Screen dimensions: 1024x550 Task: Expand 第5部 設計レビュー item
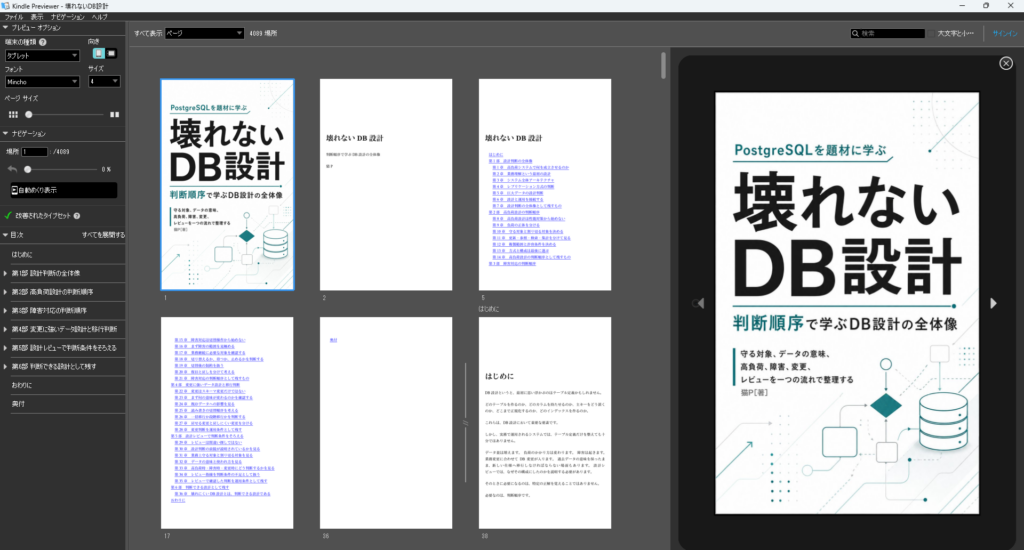tap(5, 348)
